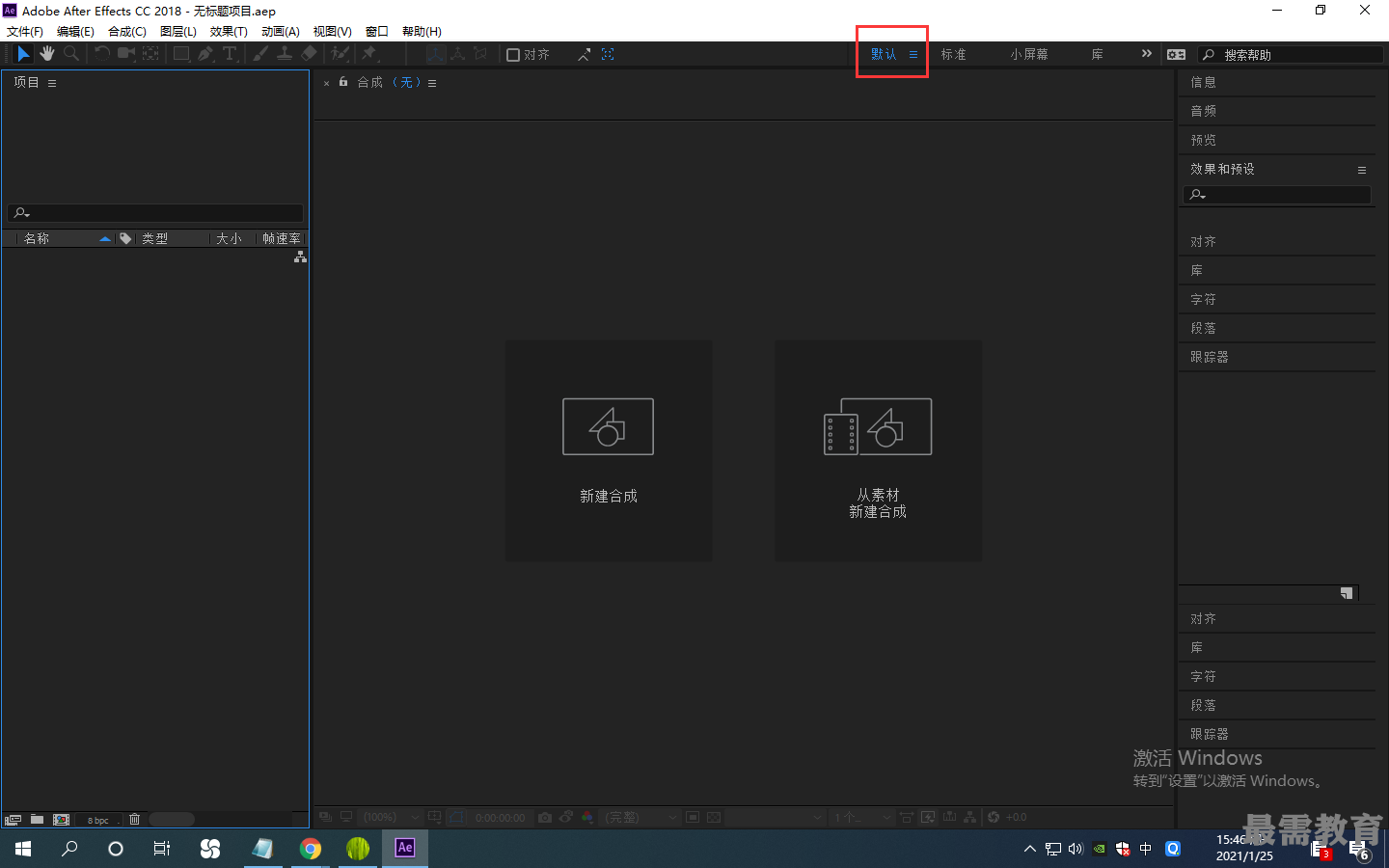Image resolution: width=1389 pixels, height=868 pixels.
Task: Create new animation preset icon
Action: point(1347,593)
